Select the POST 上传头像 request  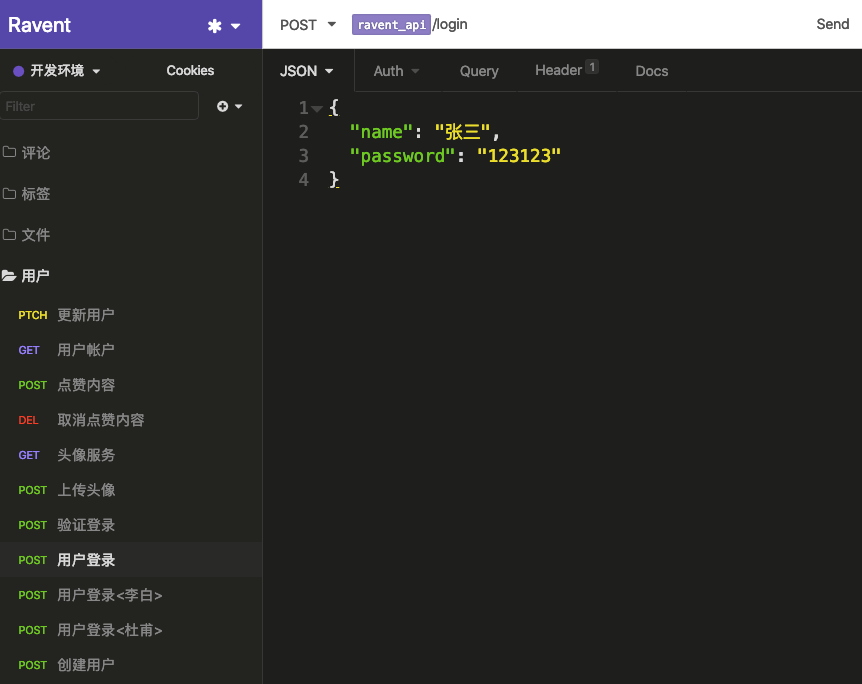point(131,490)
